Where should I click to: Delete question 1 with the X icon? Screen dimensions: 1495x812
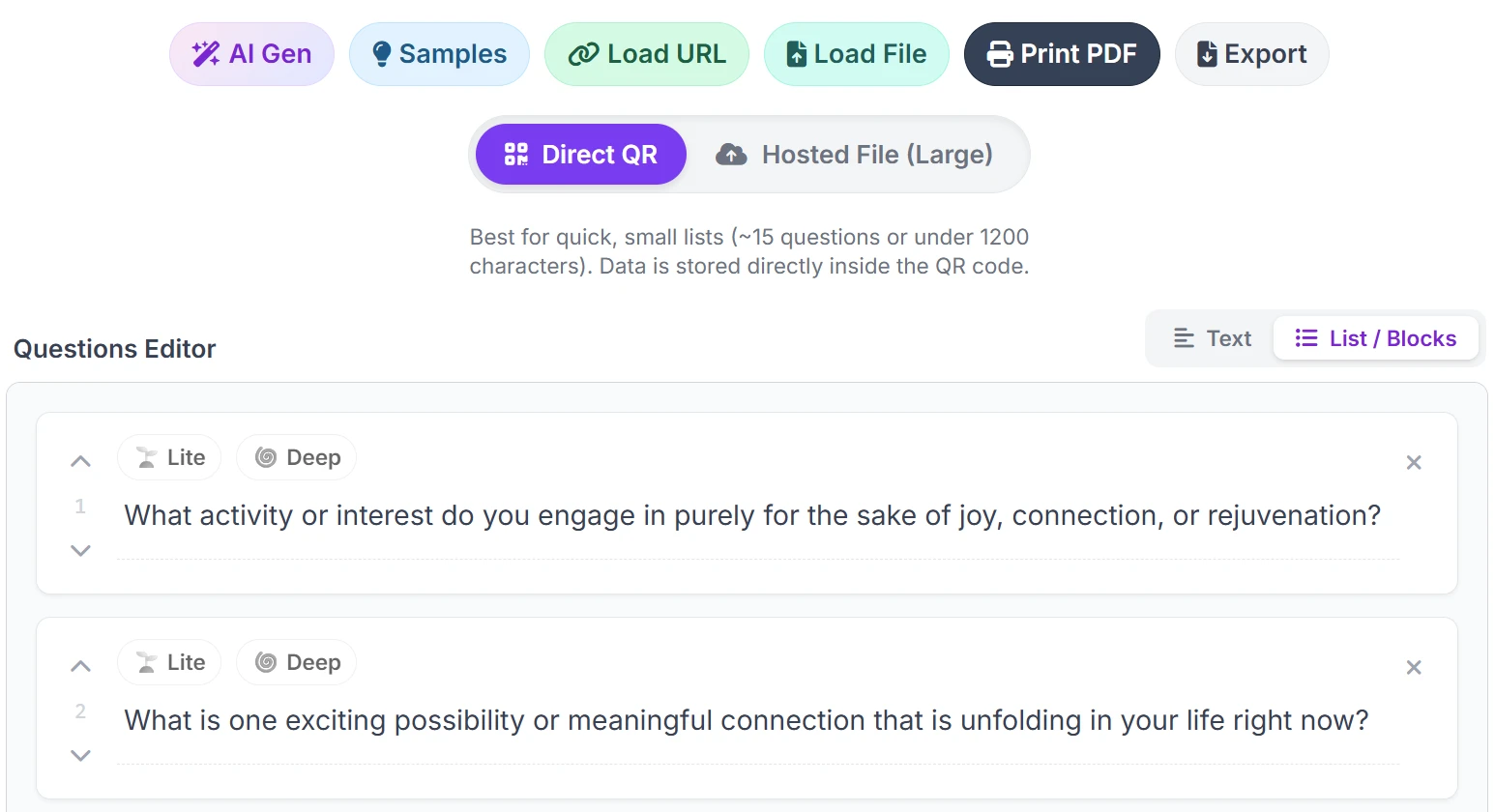tap(1413, 463)
